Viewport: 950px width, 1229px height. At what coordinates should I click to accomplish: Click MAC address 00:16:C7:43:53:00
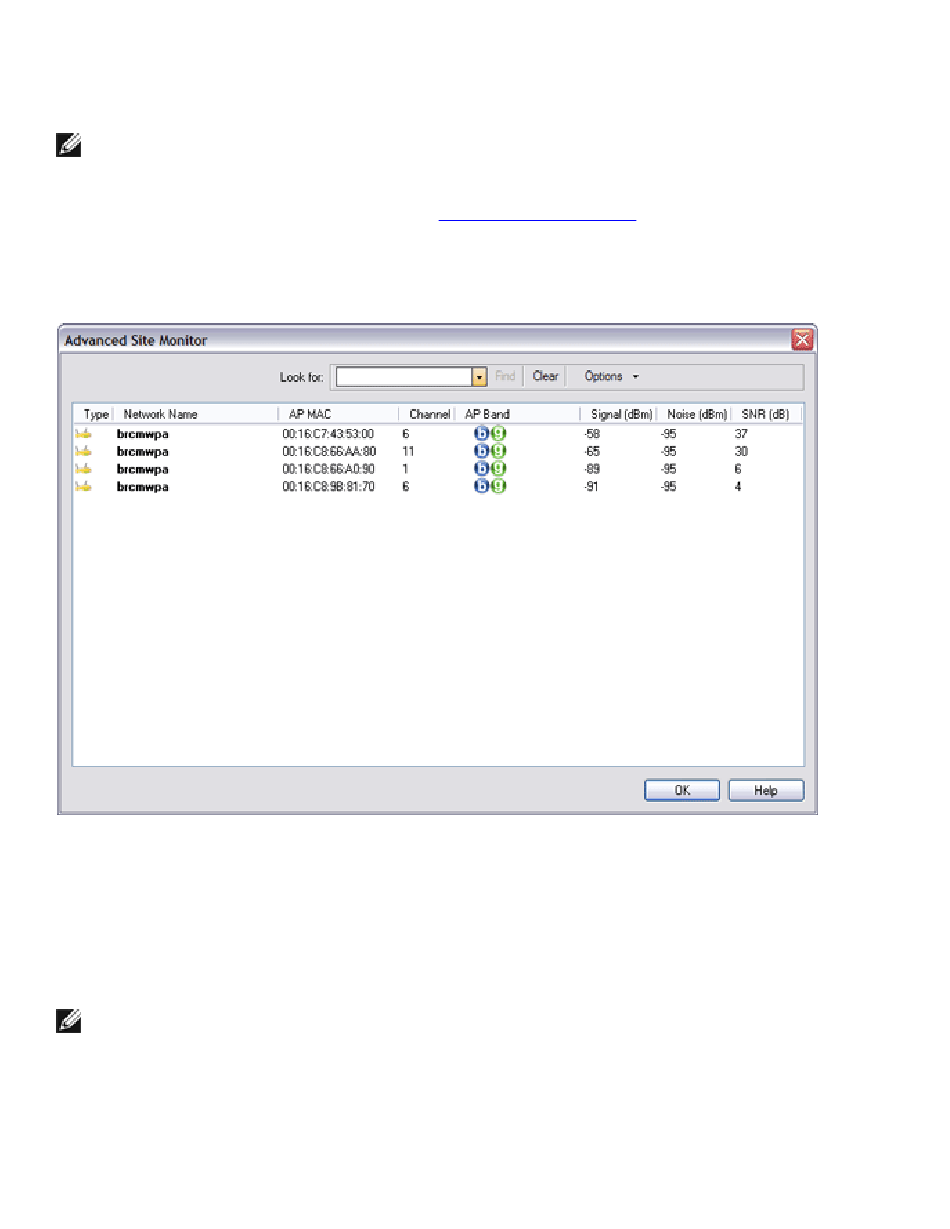coord(328,434)
